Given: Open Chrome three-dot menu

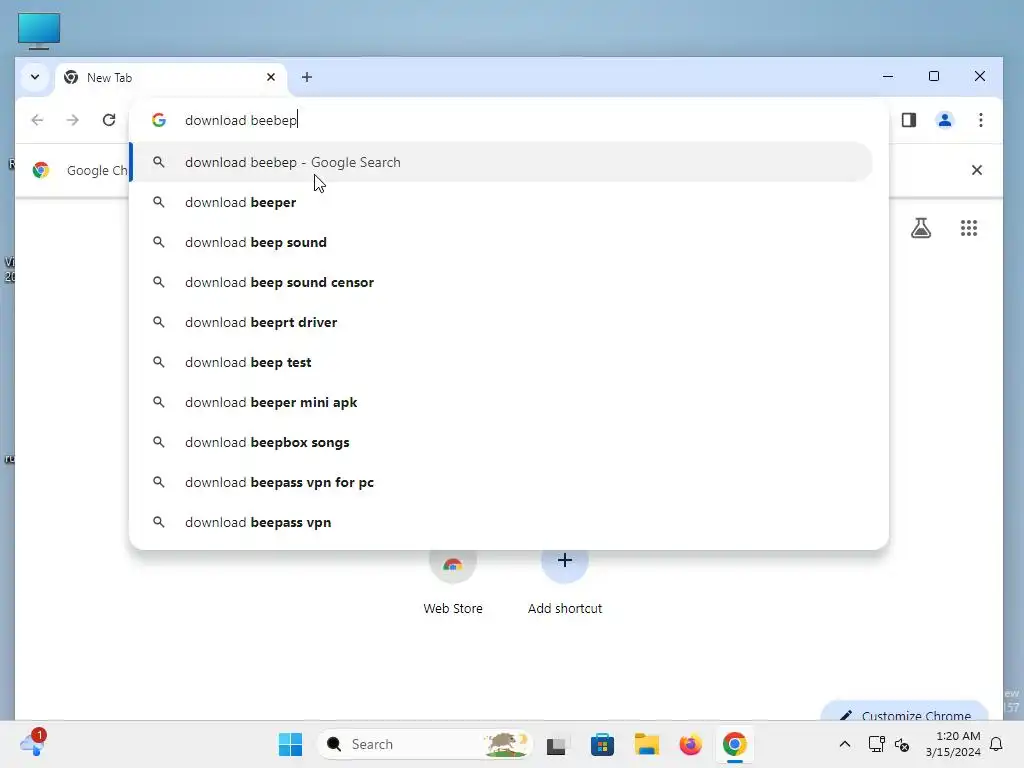Looking at the screenshot, I should click(980, 120).
